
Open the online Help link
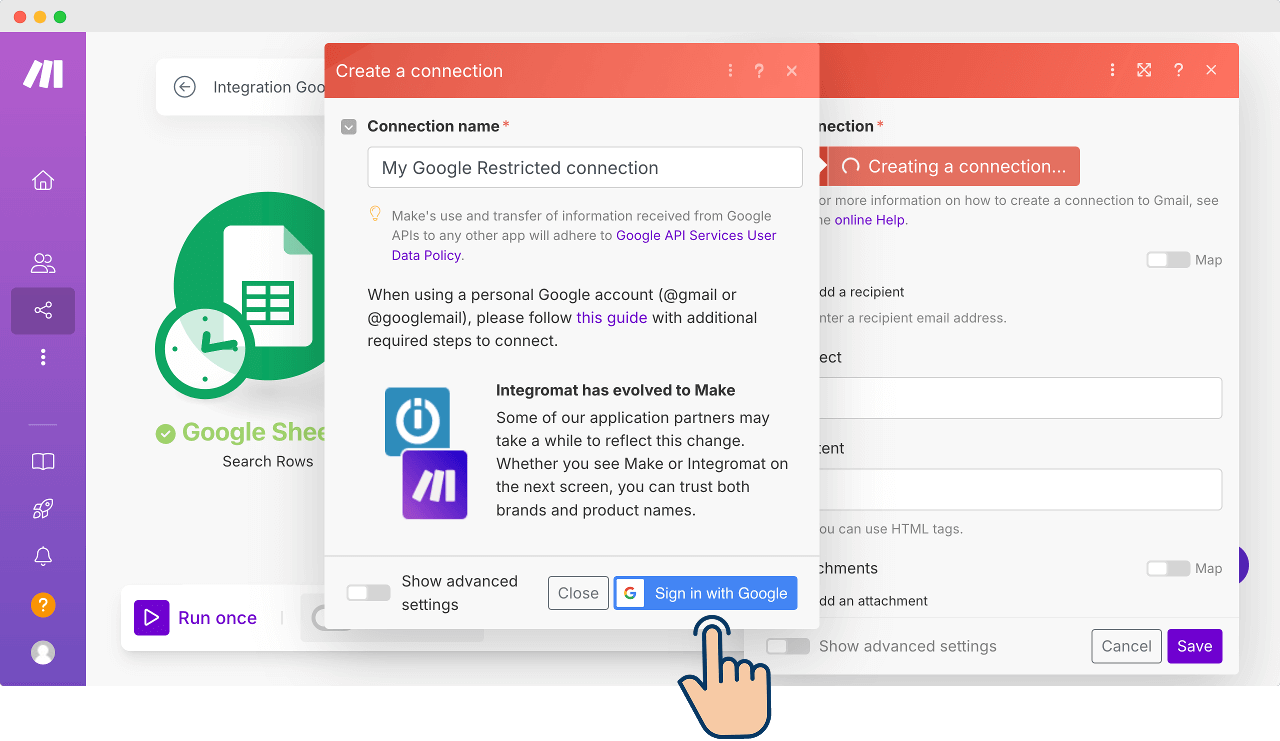click(870, 220)
